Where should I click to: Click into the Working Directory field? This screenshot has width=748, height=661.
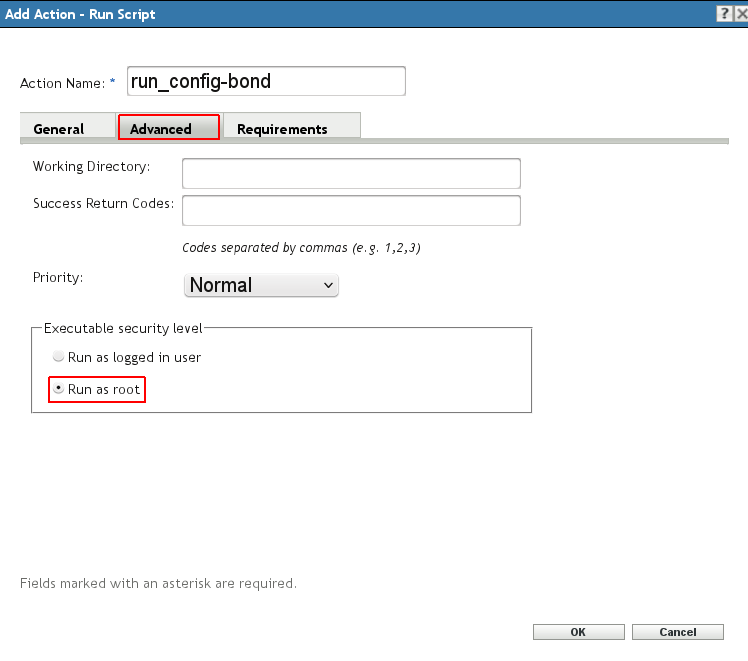point(351,173)
